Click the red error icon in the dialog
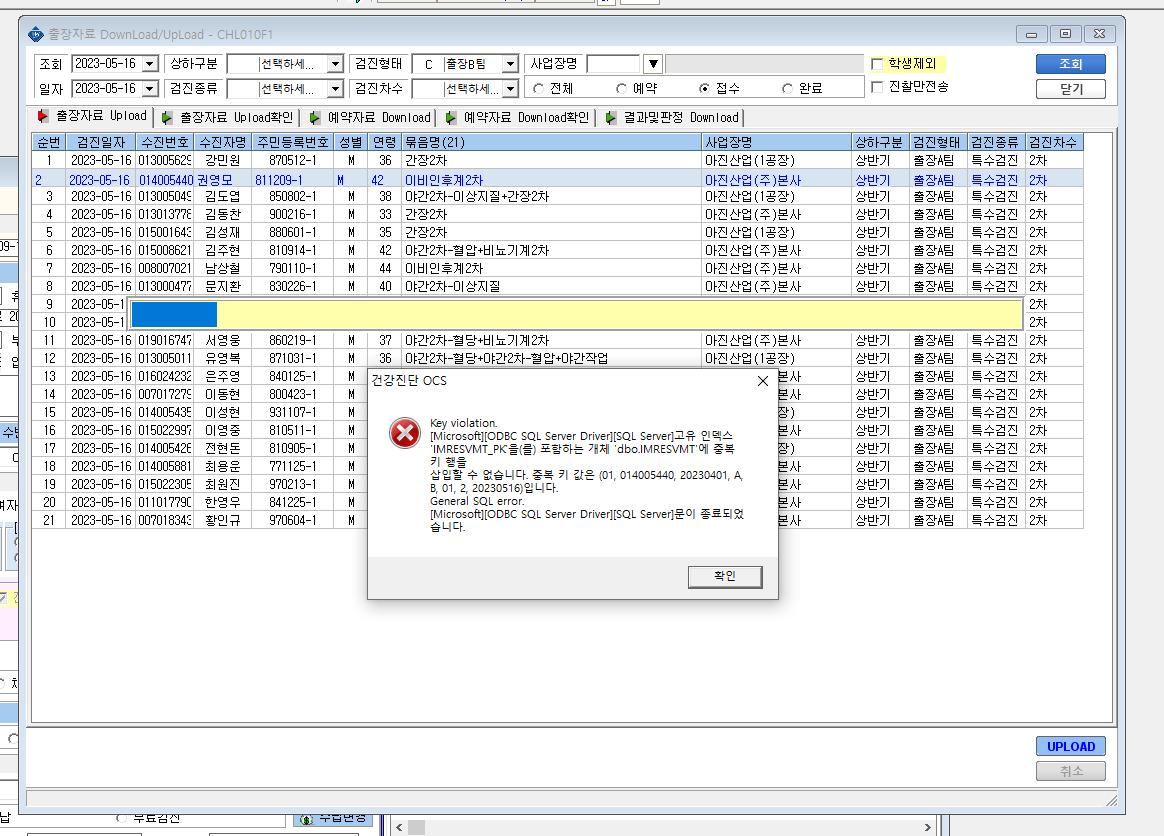 pyautogui.click(x=405, y=433)
